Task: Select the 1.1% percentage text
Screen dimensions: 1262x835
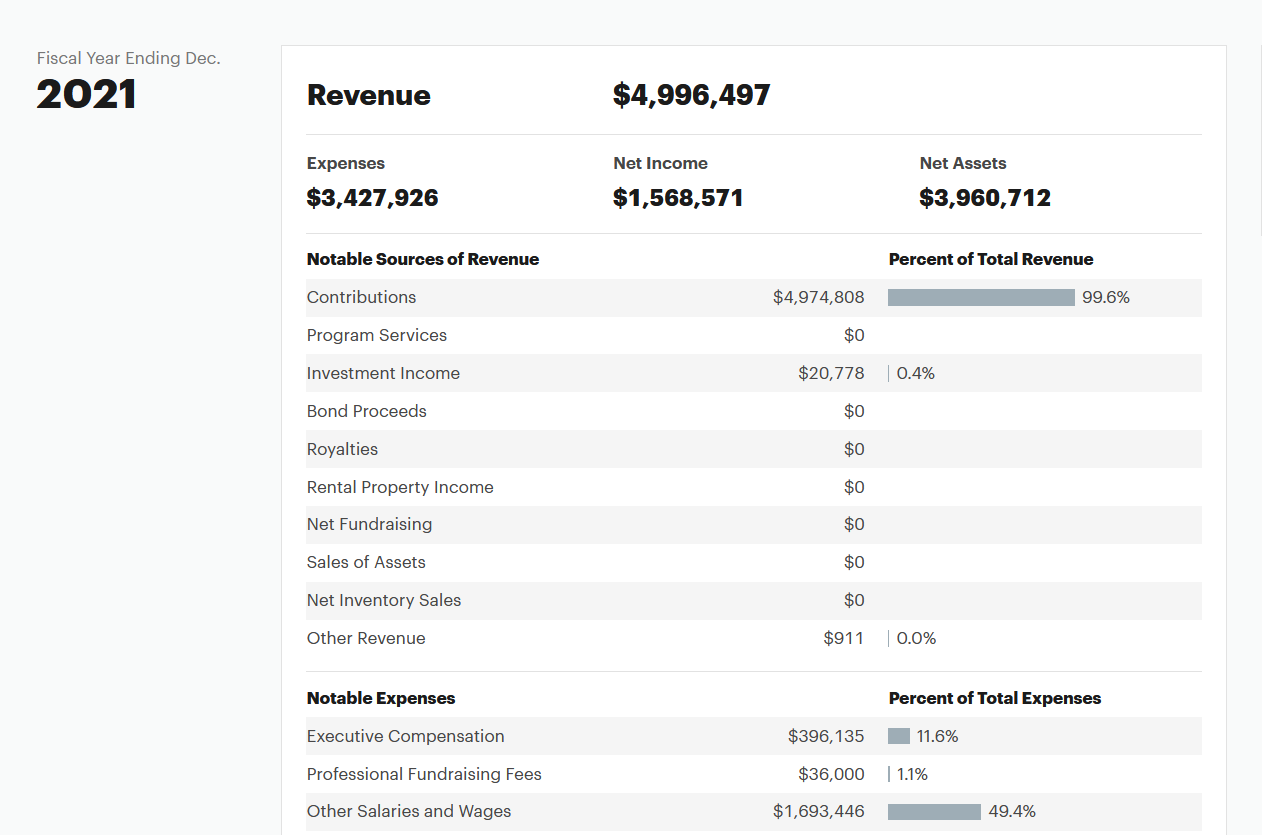Action: [x=913, y=774]
